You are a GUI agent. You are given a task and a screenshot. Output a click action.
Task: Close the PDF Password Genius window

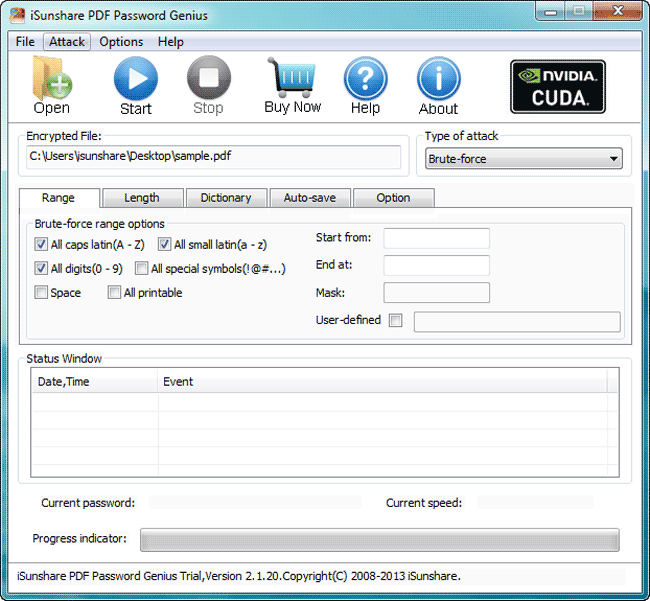618,11
